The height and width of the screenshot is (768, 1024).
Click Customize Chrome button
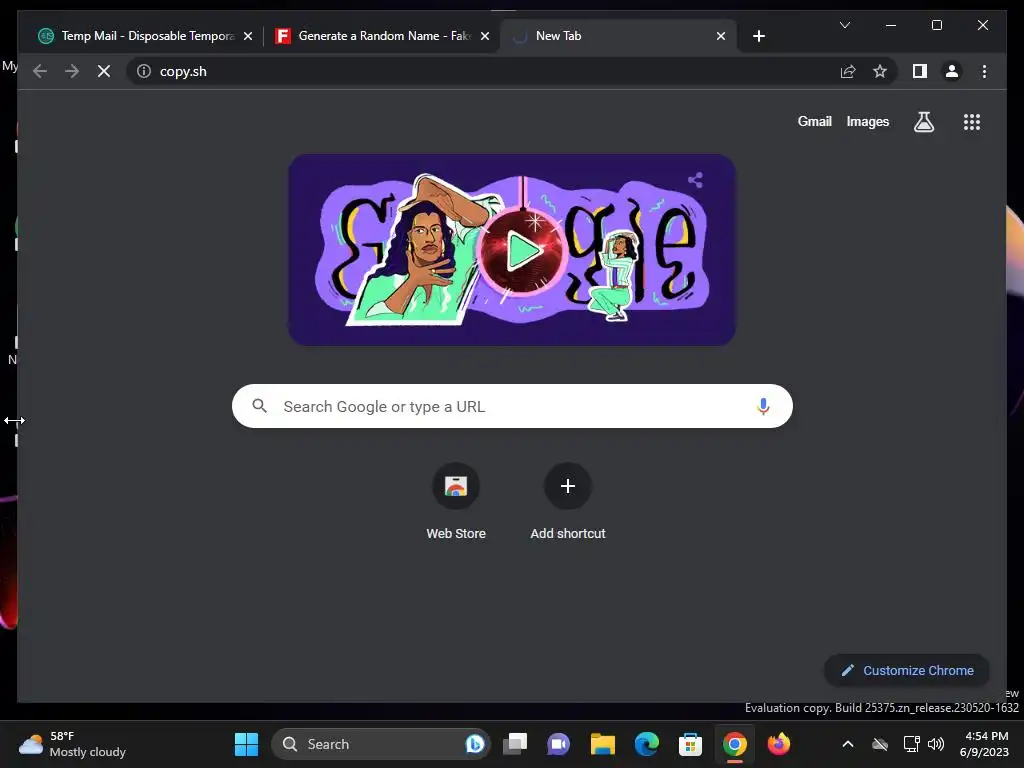click(907, 670)
